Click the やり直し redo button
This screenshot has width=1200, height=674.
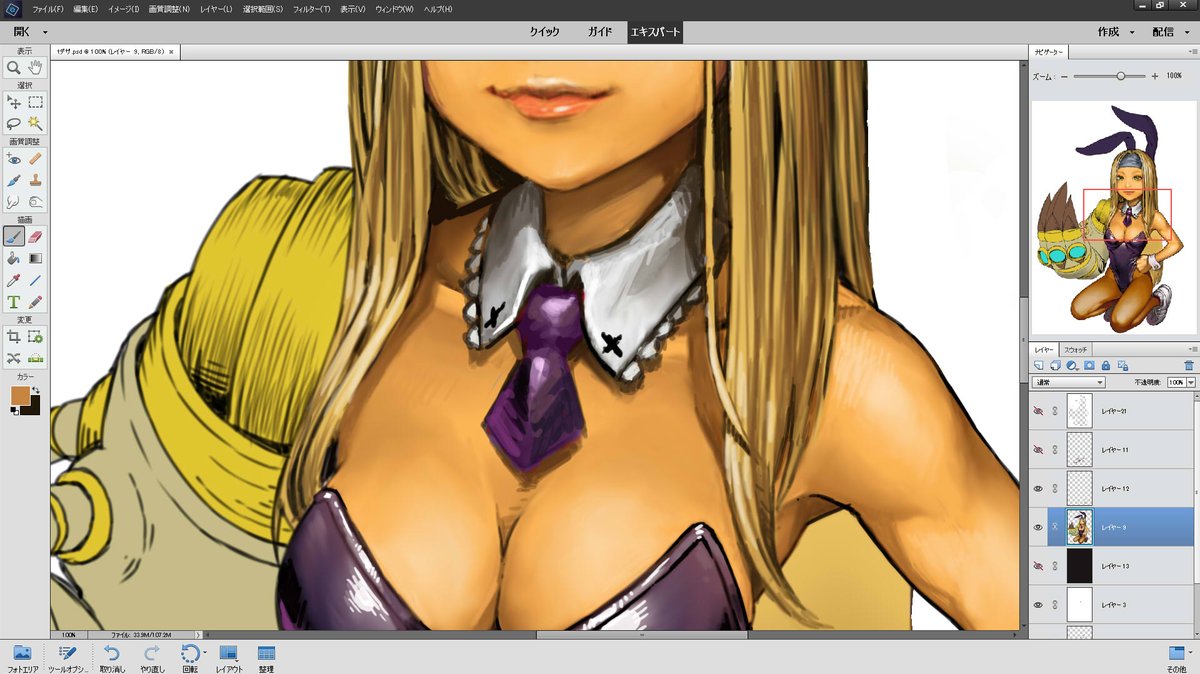tap(151, 657)
